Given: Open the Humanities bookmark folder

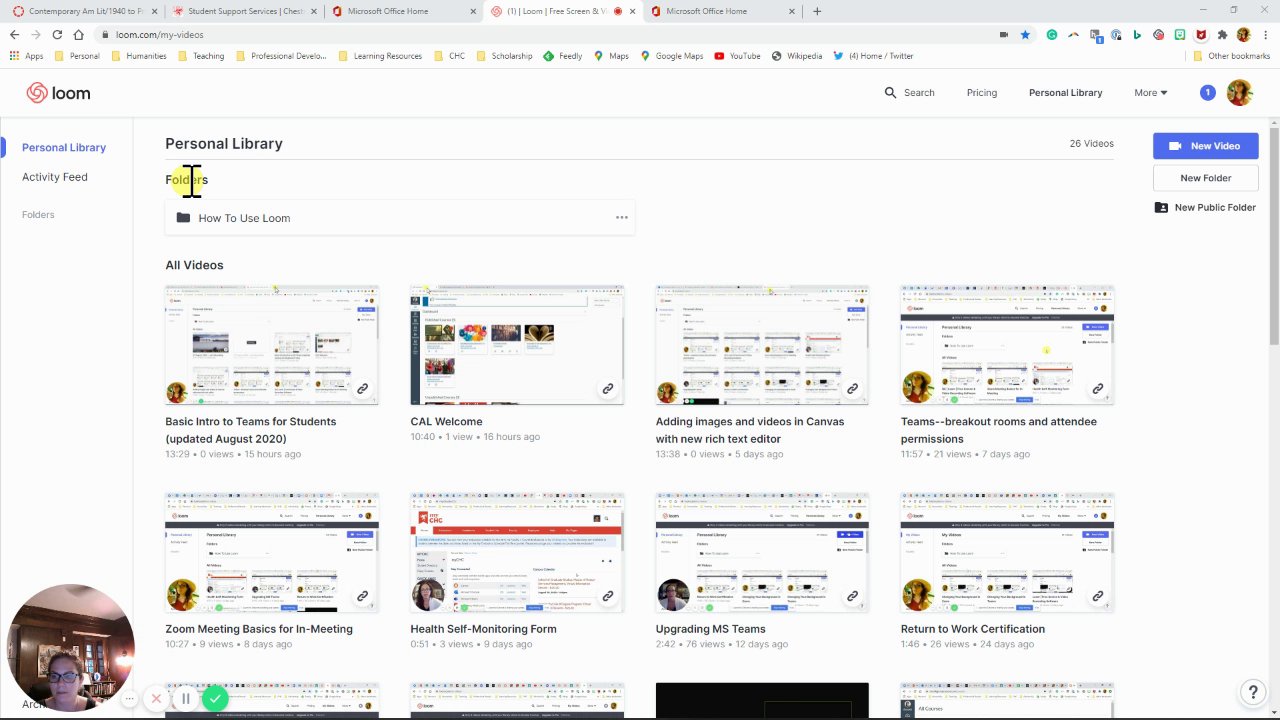Looking at the screenshot, I should [x=139, y=56].
